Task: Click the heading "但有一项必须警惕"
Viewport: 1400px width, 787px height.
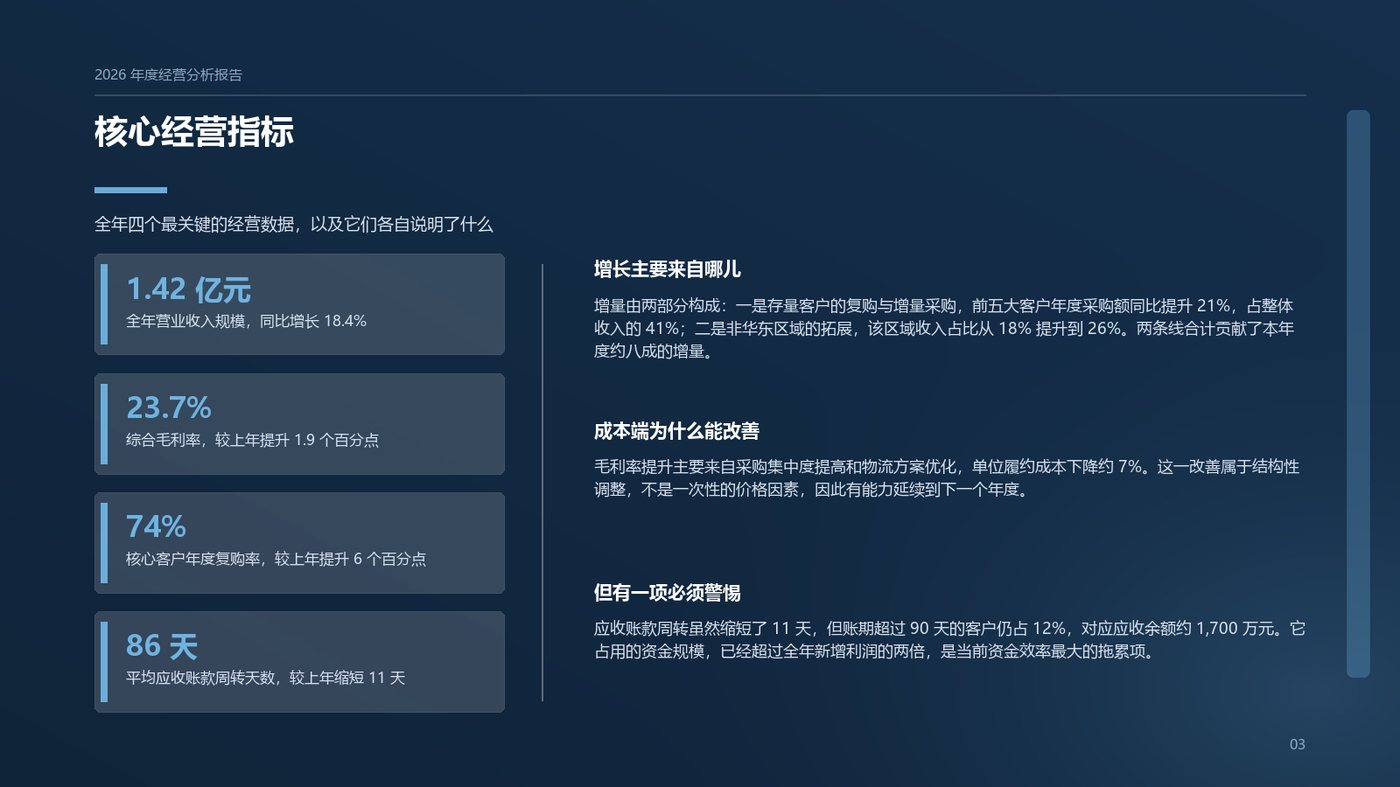Action: tap(667, 593)
